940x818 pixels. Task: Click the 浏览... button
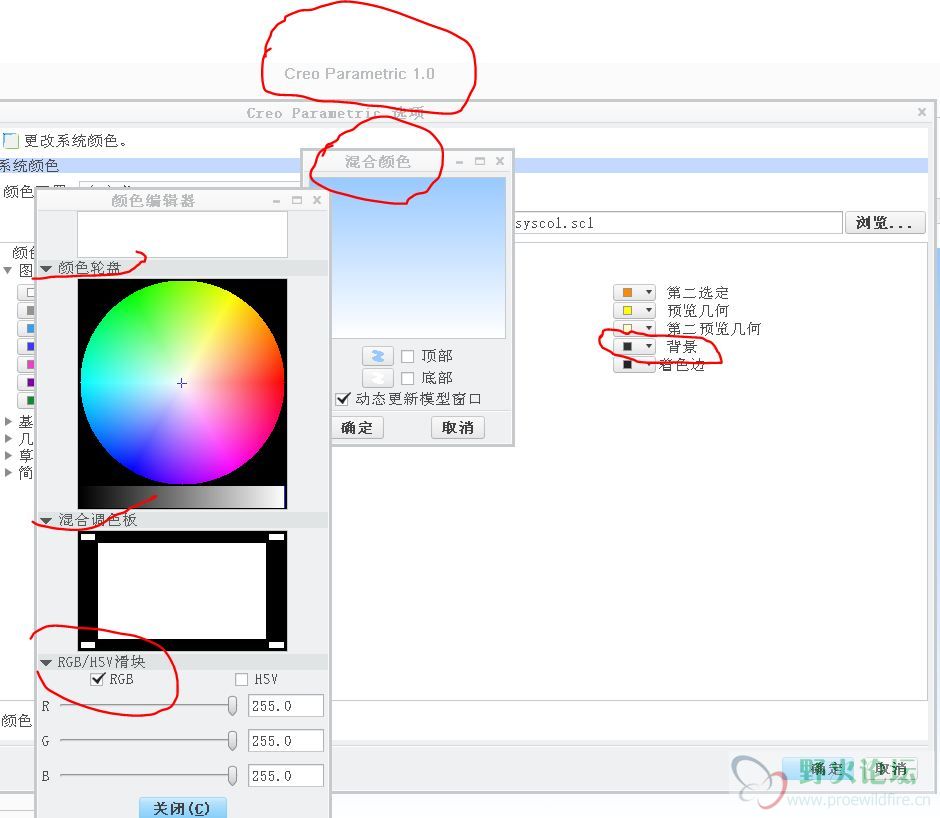click(x=885, y=223)
